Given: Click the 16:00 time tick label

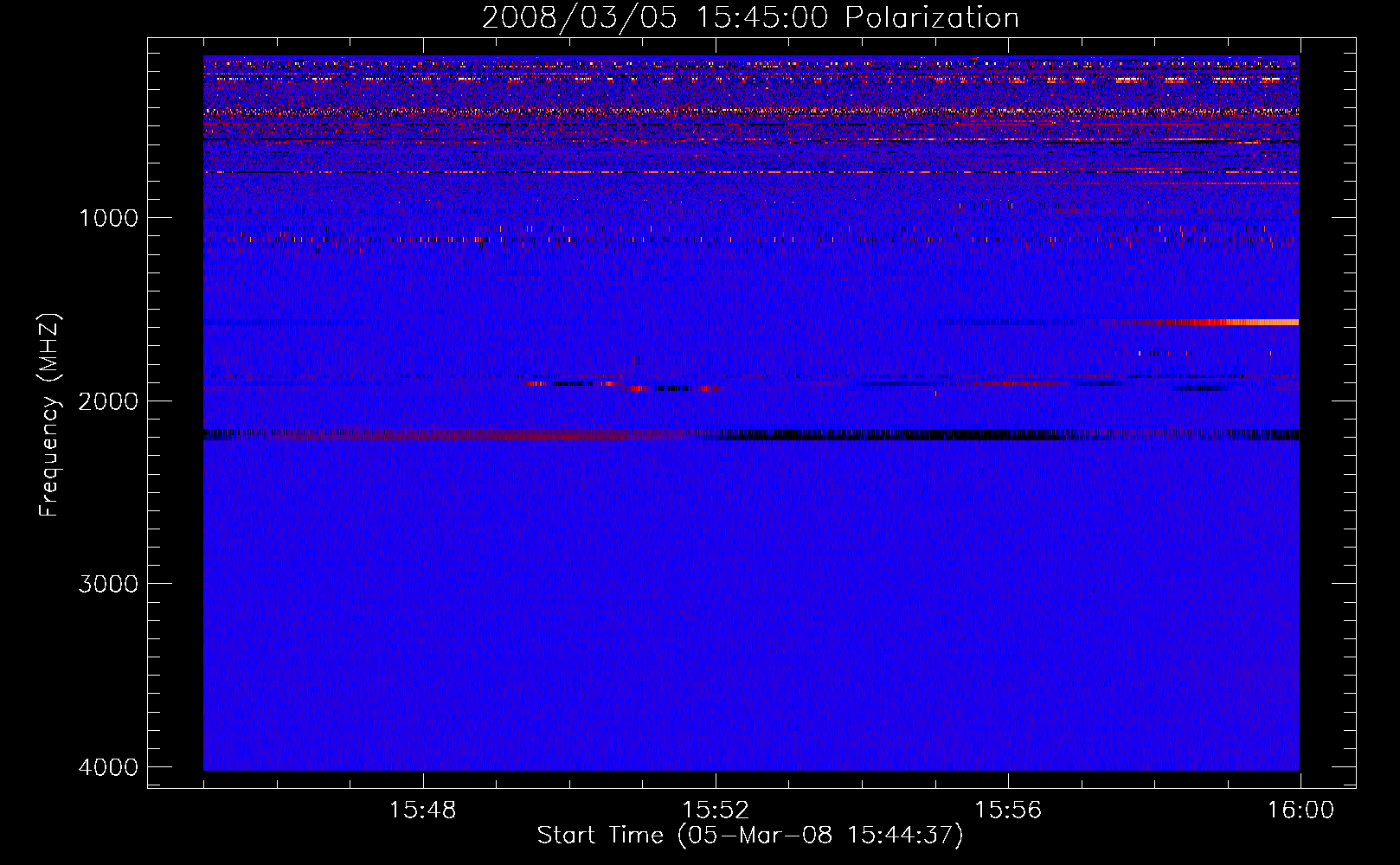Looking at the screenshot, I should point(1300,811).
